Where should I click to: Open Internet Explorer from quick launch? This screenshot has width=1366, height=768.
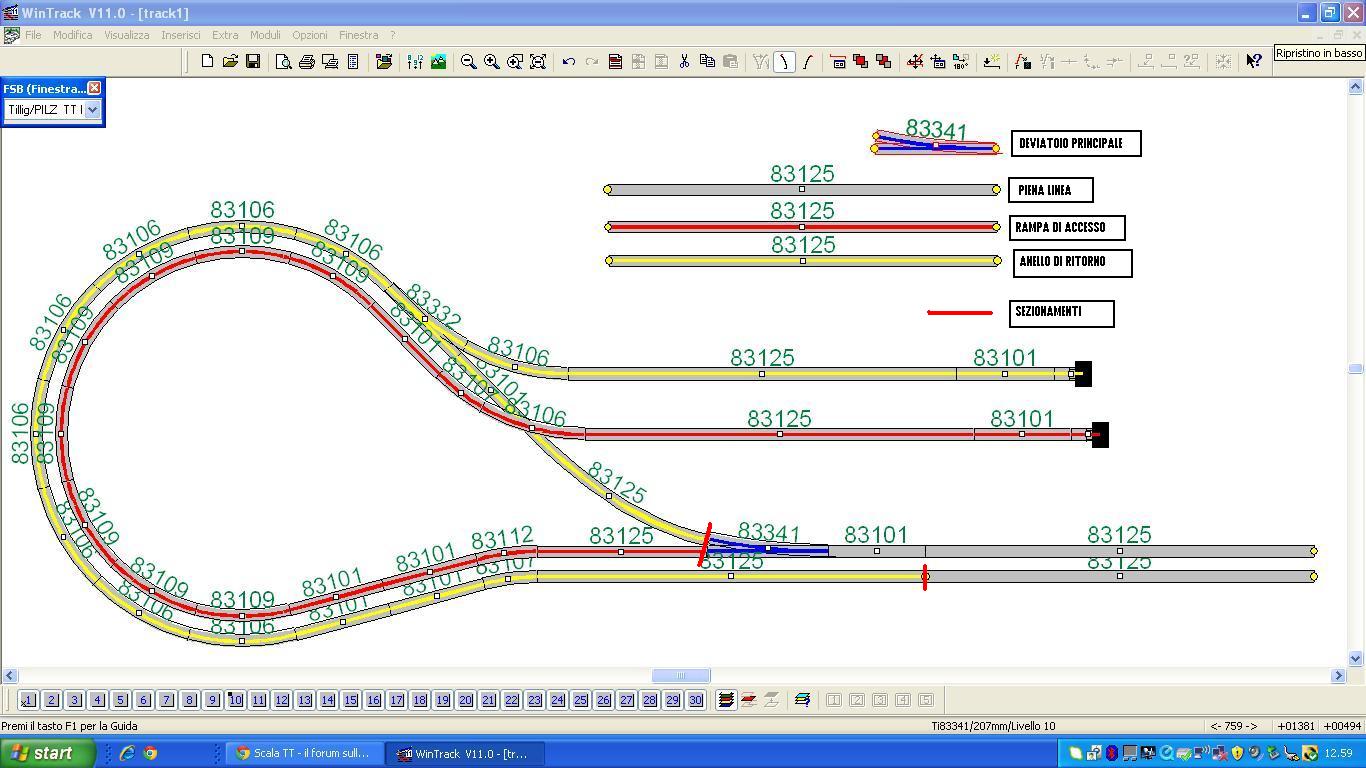click(x=127, y=753)
